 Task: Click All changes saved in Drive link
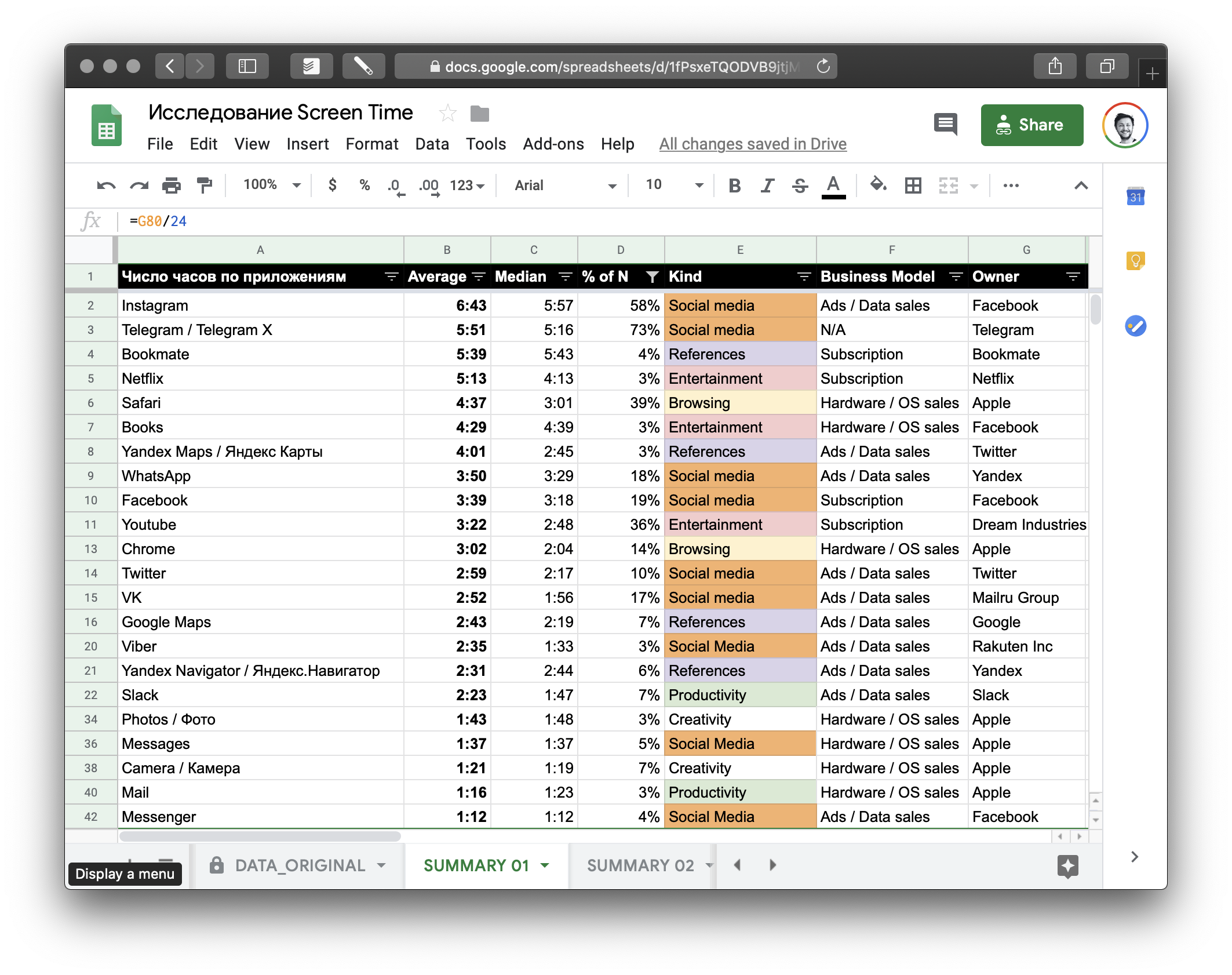point(752,144)
